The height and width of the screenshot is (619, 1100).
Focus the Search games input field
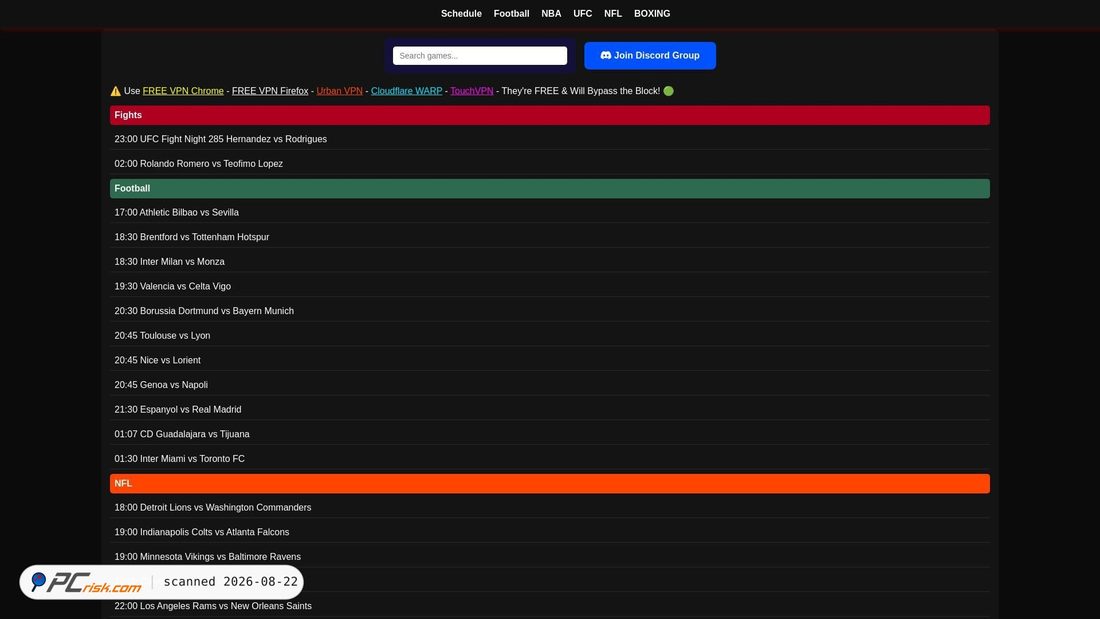pyautogui.click(x=480, y=55)
